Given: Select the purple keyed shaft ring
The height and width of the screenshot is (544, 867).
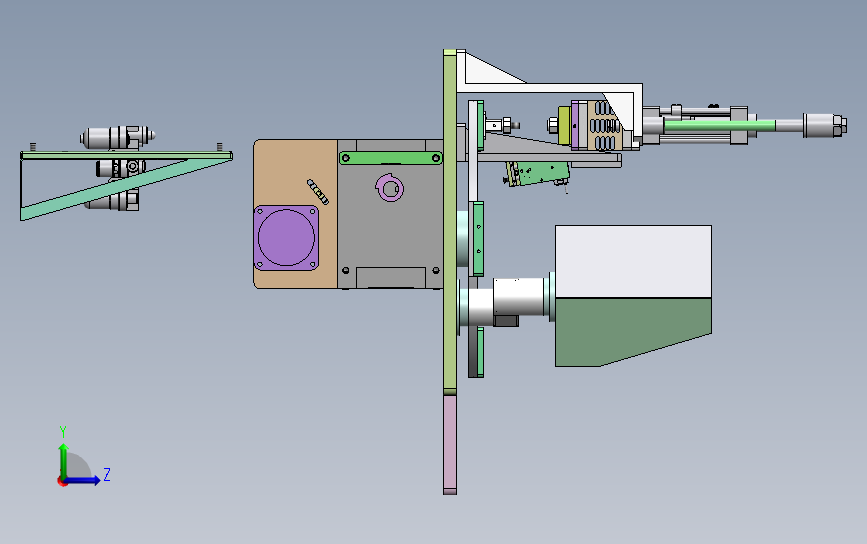Looking at the screenshot, I should (x=390, y=188).
